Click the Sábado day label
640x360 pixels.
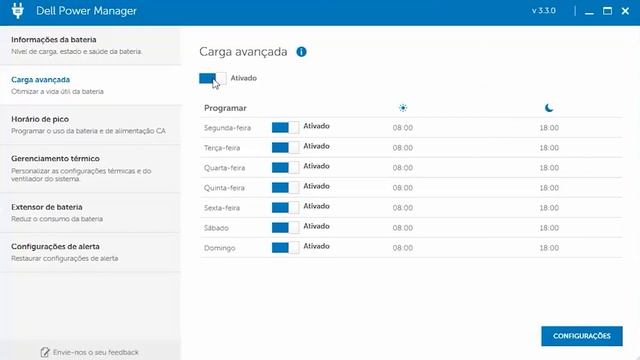coord(216,228)
